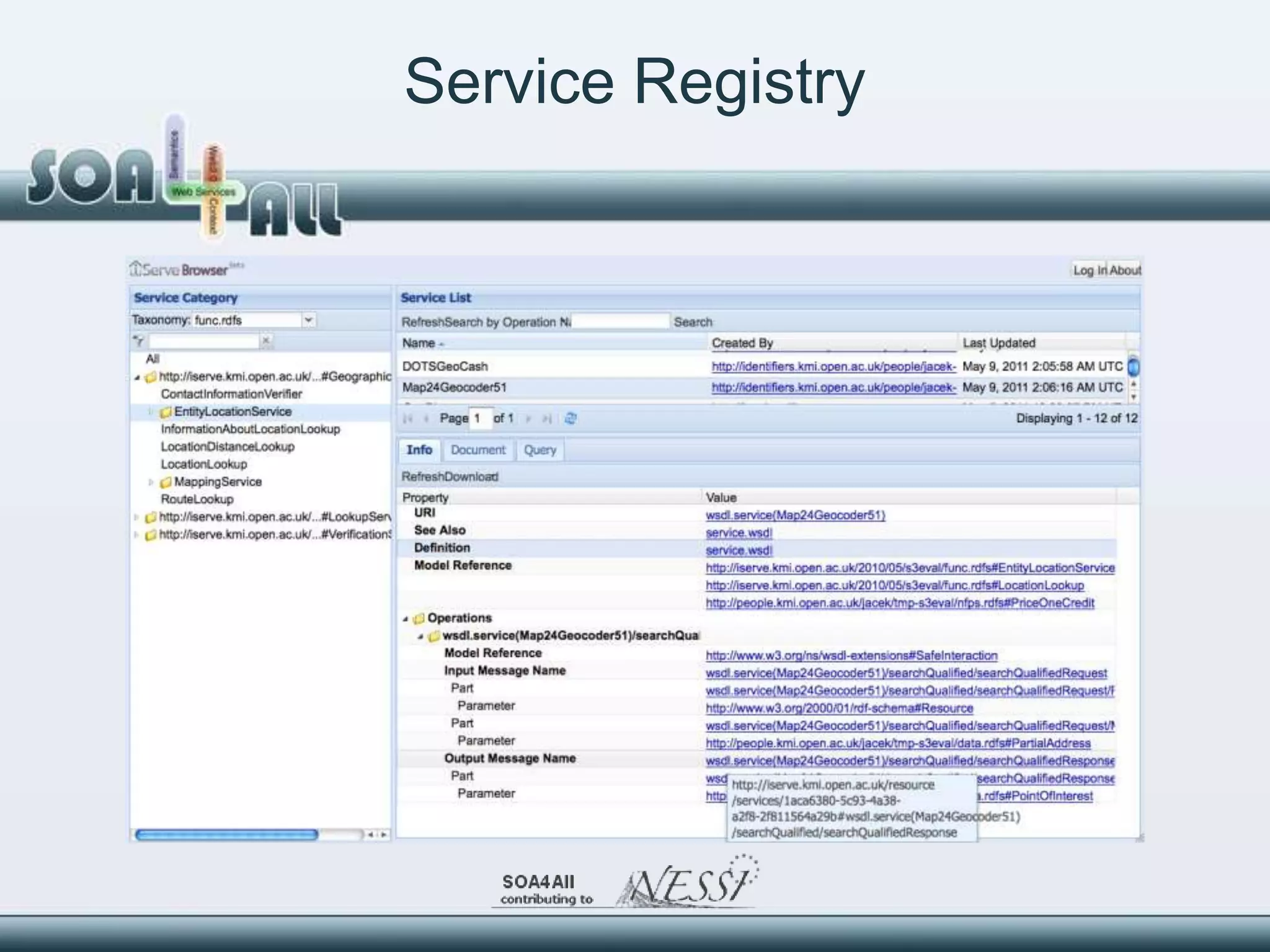1270x952 pixels.
Task: Select the Map24Geocoder51 service row
Action: (763, 388)
